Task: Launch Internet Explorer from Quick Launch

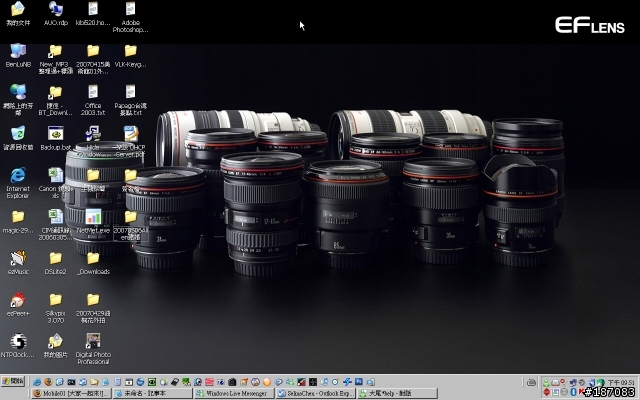Action: [37, 382]
